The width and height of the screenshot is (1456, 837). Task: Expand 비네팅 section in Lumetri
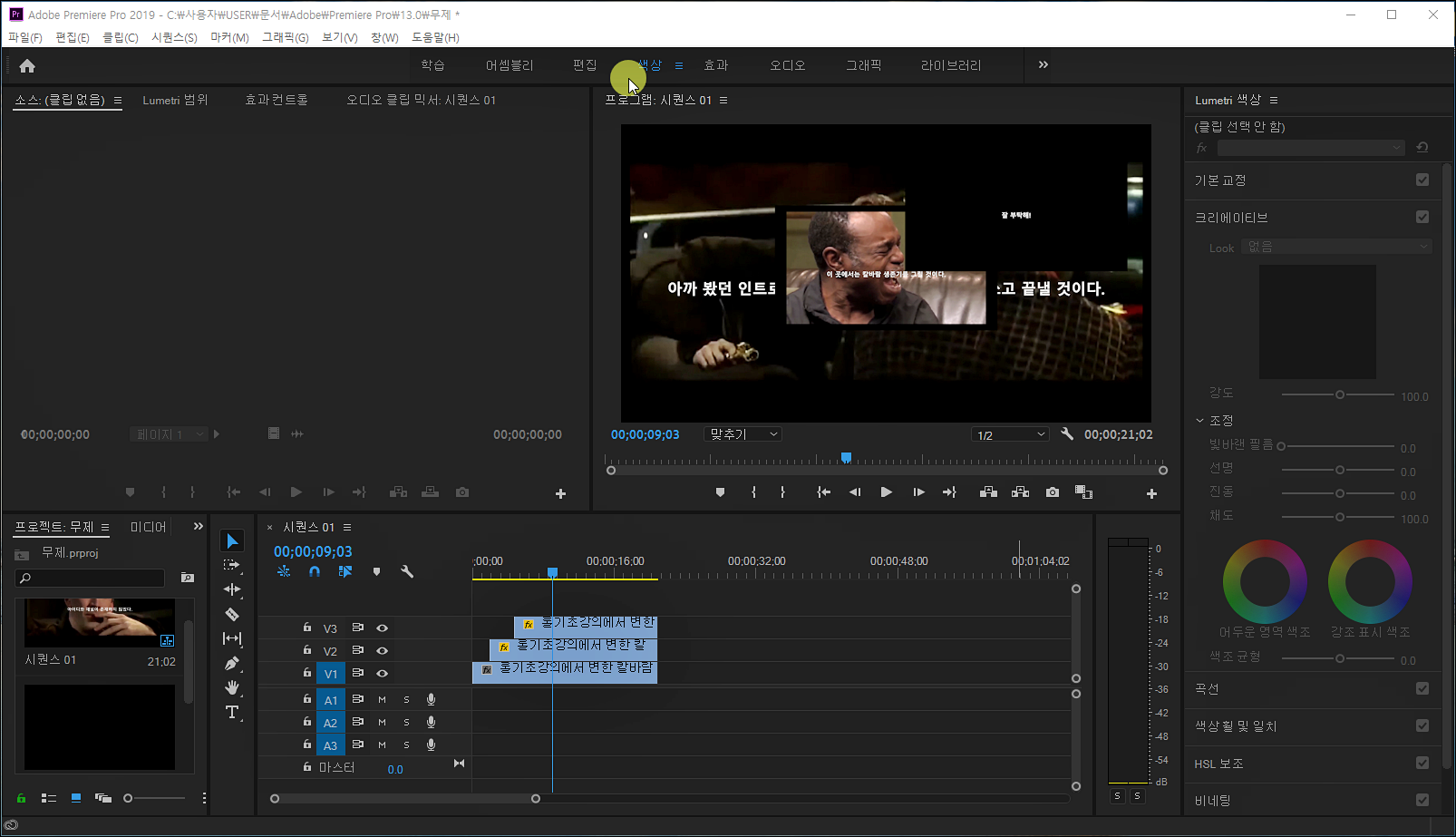pos(1212,800)
